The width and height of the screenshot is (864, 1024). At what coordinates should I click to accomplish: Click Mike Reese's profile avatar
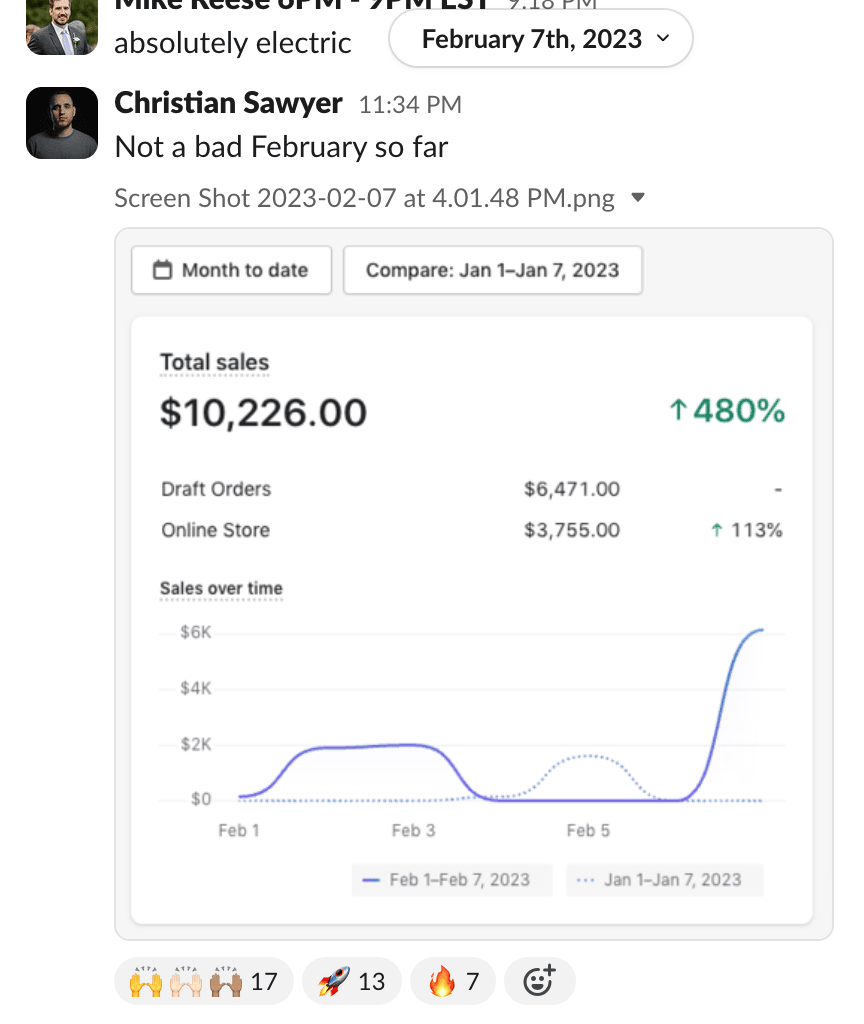pyautogui.click(x=61, y=27)
